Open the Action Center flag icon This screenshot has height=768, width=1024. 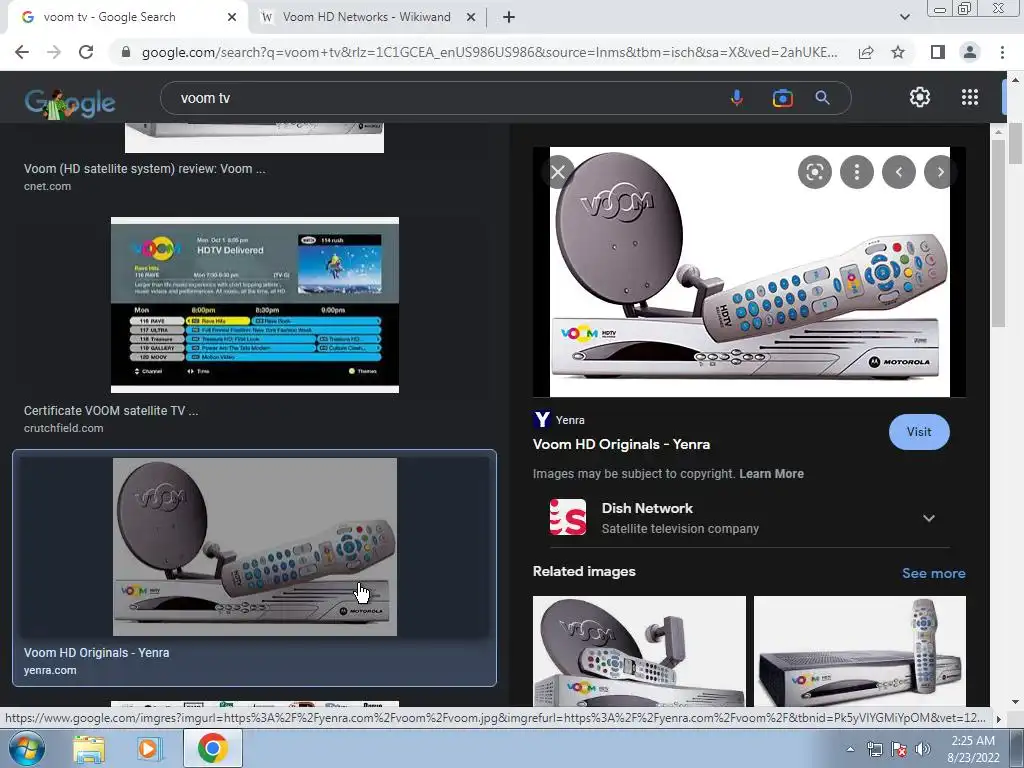point(899,749)
